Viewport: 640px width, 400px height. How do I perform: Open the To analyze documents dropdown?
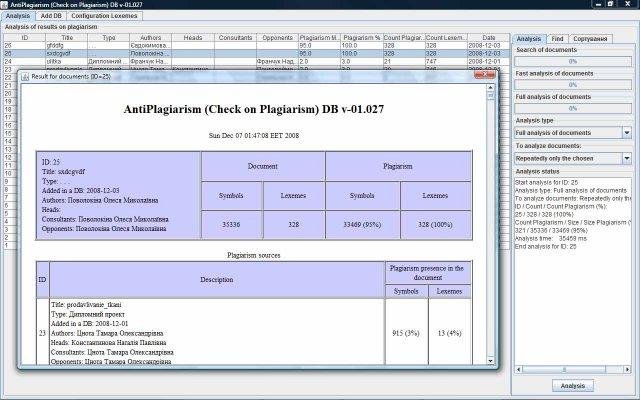pyautogui.click(x=627, y=158)
